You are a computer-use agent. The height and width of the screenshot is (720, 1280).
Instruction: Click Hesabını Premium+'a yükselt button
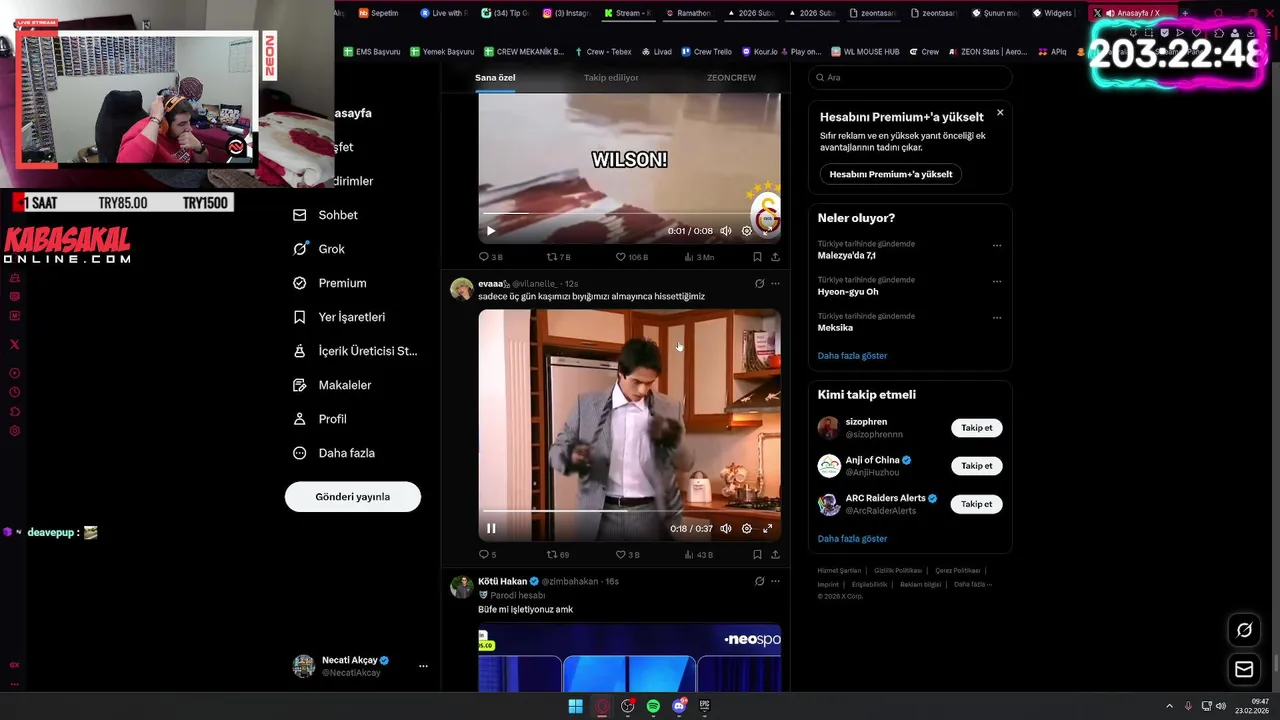coord(891,174)
